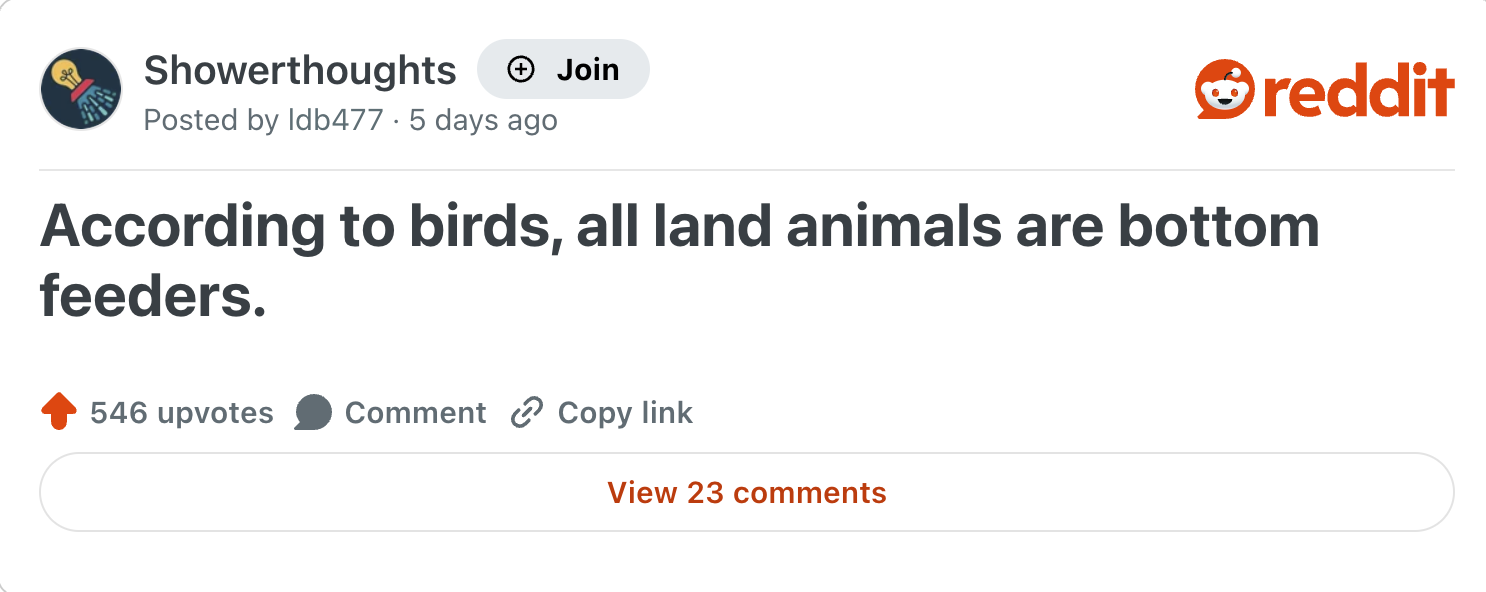This screenshot has width=1486, height=592.
Task: Open the Showerthoughts subreddit name link
Action: pos(300,70)
